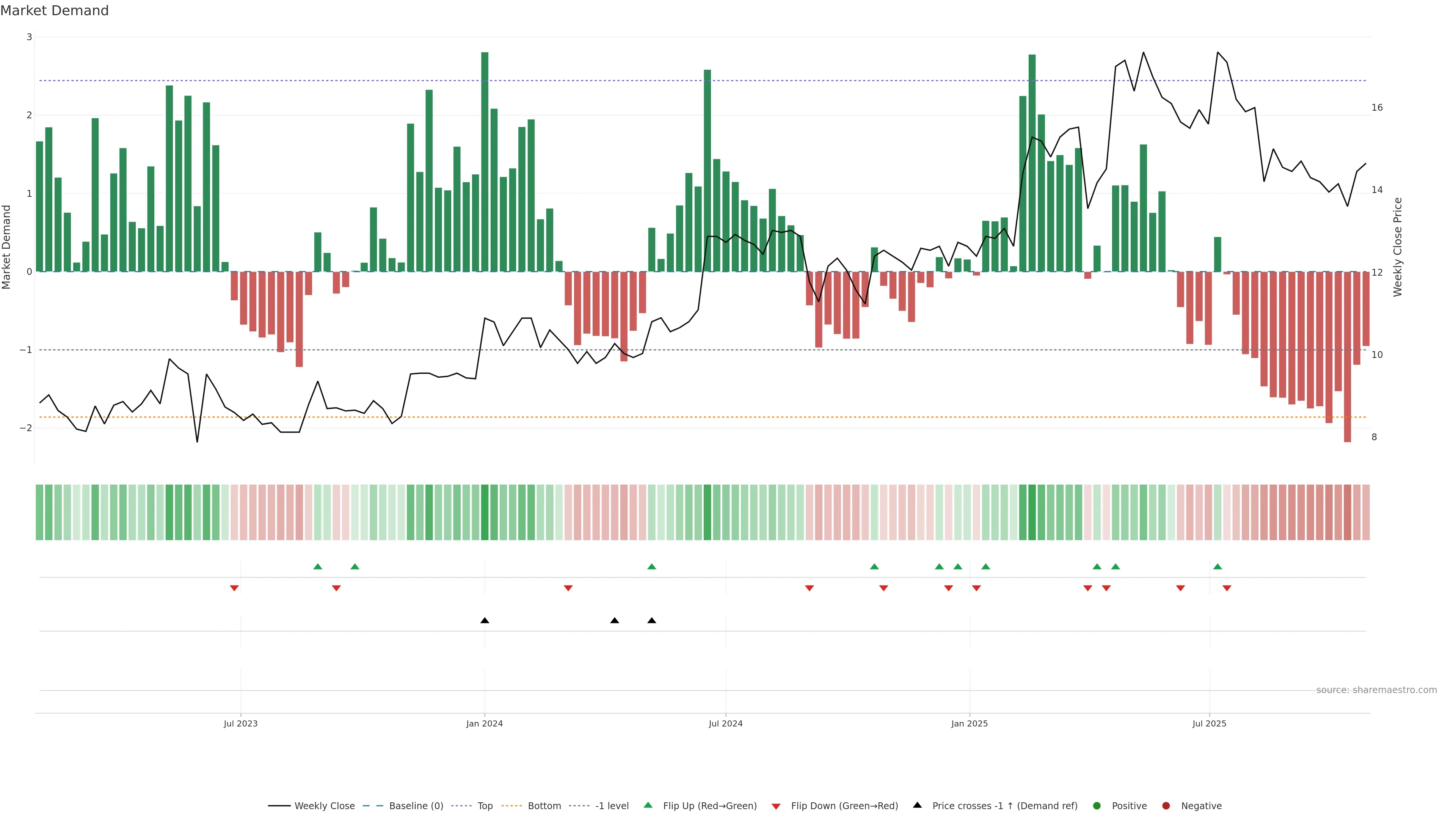Image resolution: width=1456 pixels, height=819 pixels.
Task: Click the Jan 2025 x-axis label
Action: point(970,723)
